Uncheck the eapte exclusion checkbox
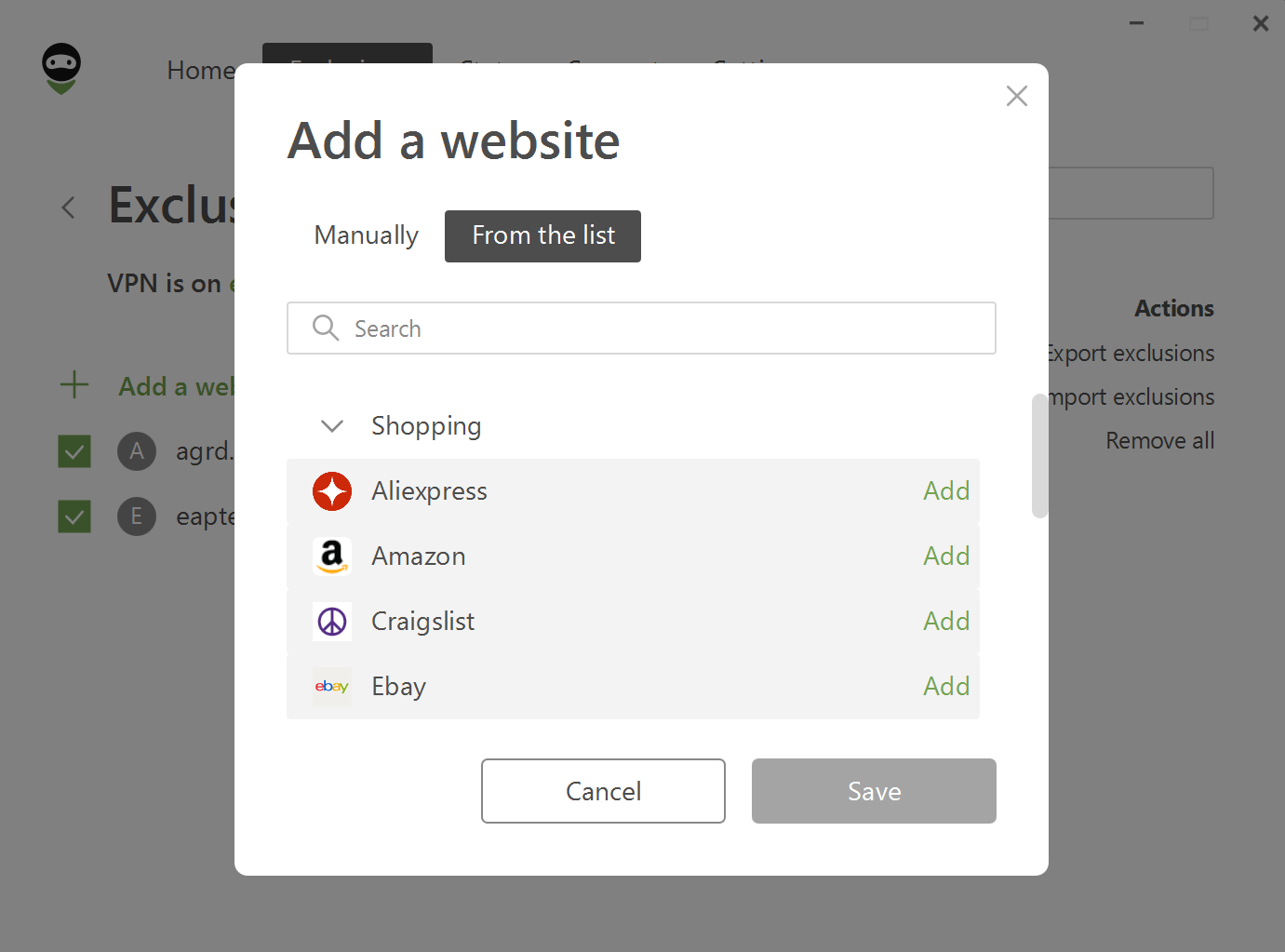This screenshot has width=1285, height=952. tap(74, 516)
